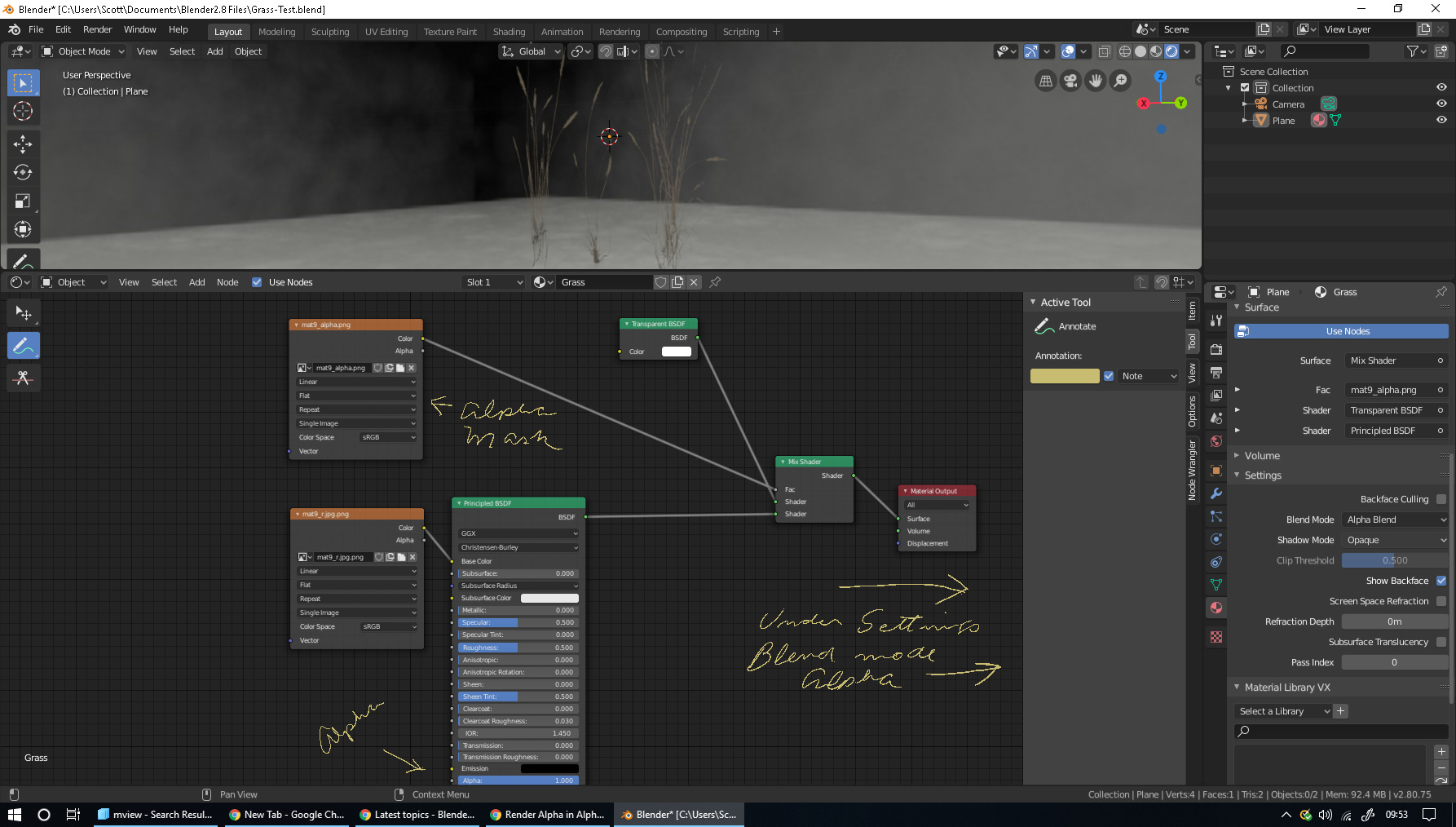Add a new library with the plus button
The height and width of the screenshot is (827, 1456).
pos(1341,711)
